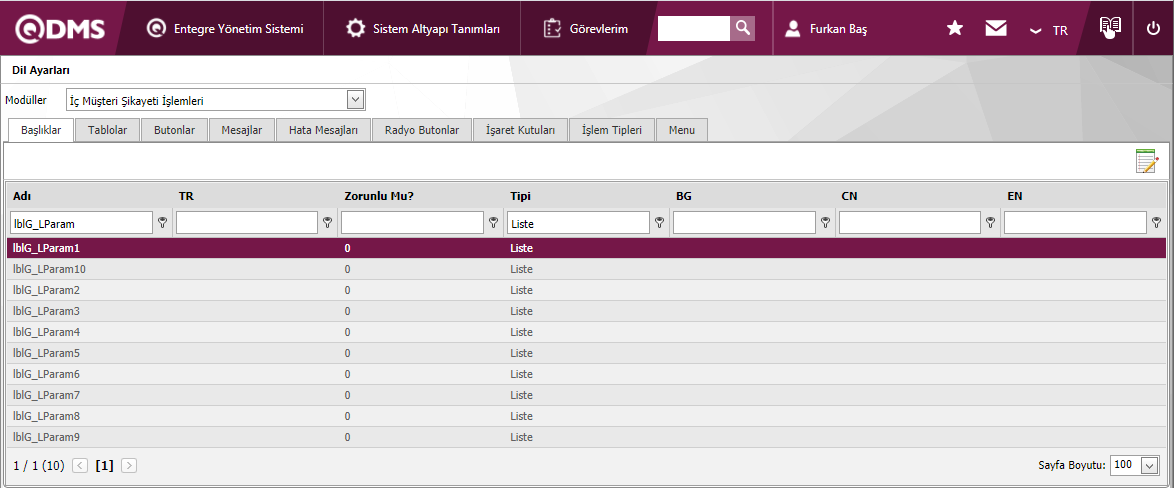Switch to the Hata Mesajları tab
This screenshot has width=1174, height=488.
pos(323,130)
